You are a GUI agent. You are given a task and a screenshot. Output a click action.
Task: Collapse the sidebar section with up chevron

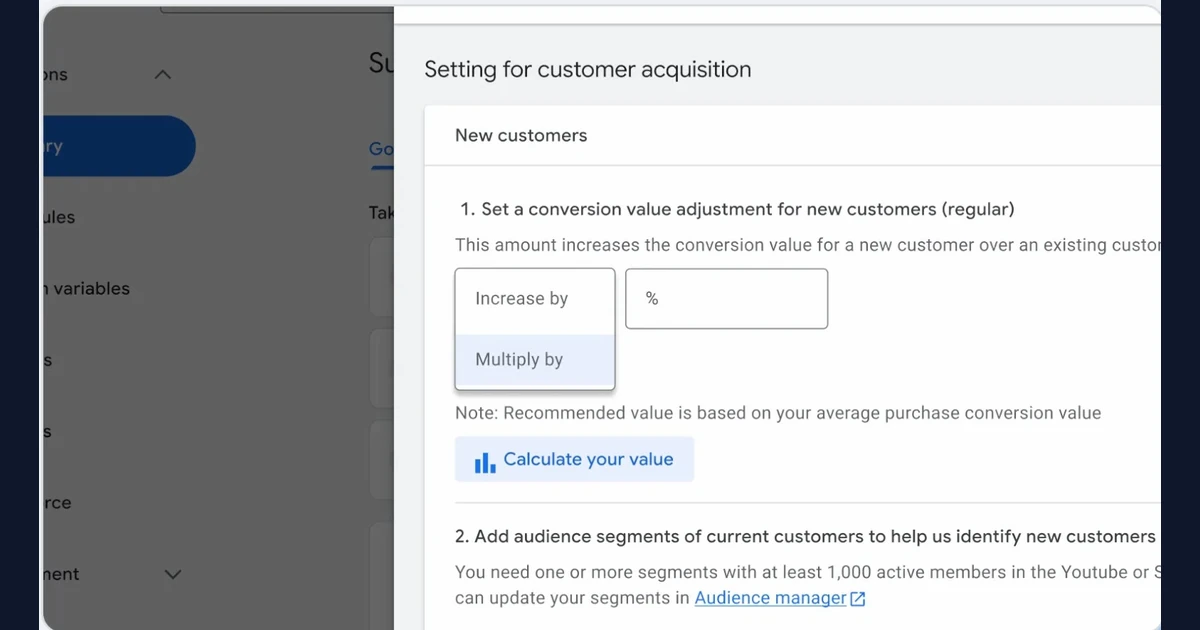click(164, 75)
